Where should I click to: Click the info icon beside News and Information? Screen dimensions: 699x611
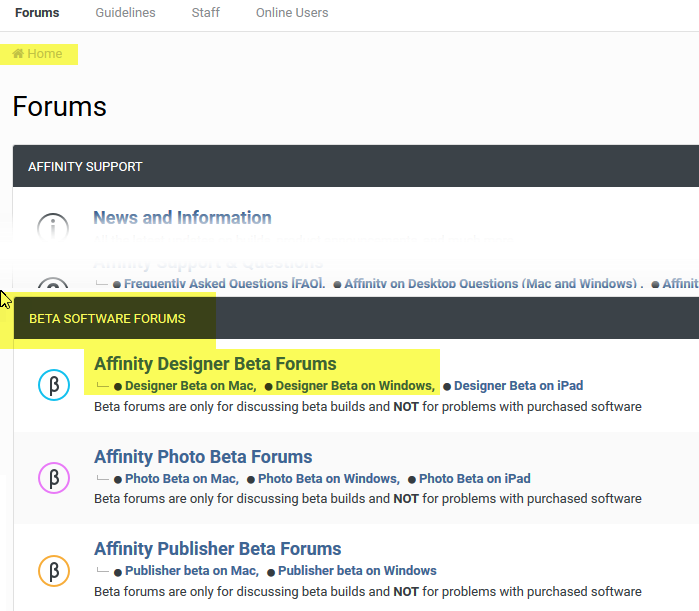coord(53,226)
